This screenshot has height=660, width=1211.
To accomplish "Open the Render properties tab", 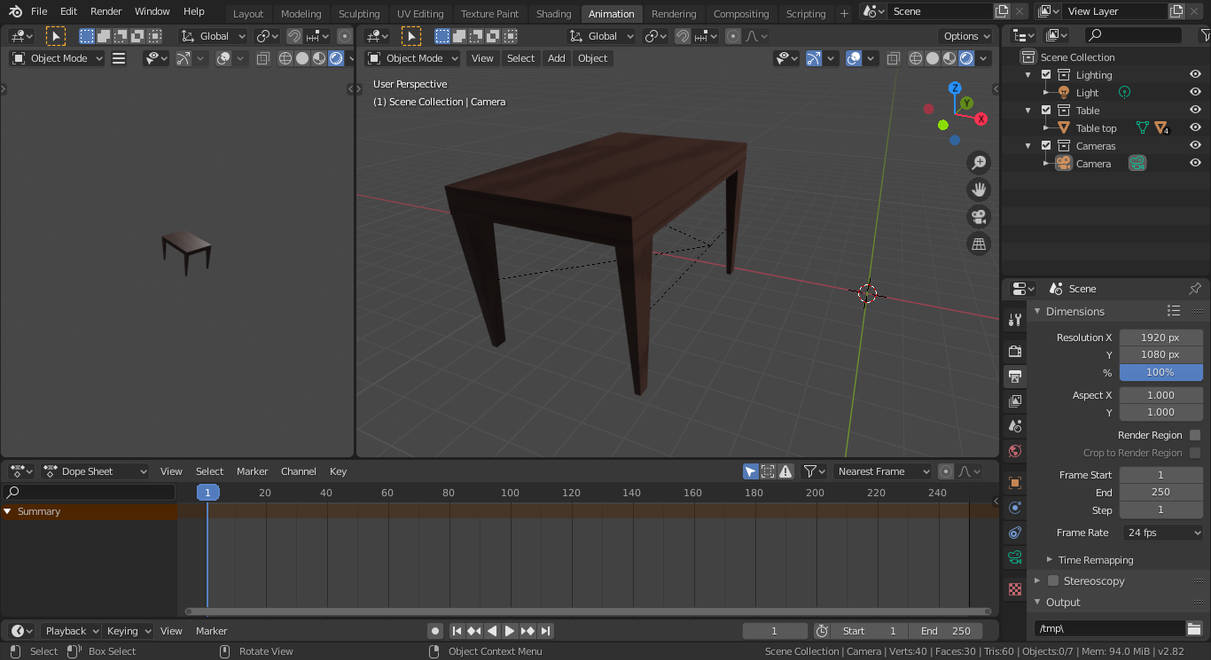I will click(x=1015, y=351).
